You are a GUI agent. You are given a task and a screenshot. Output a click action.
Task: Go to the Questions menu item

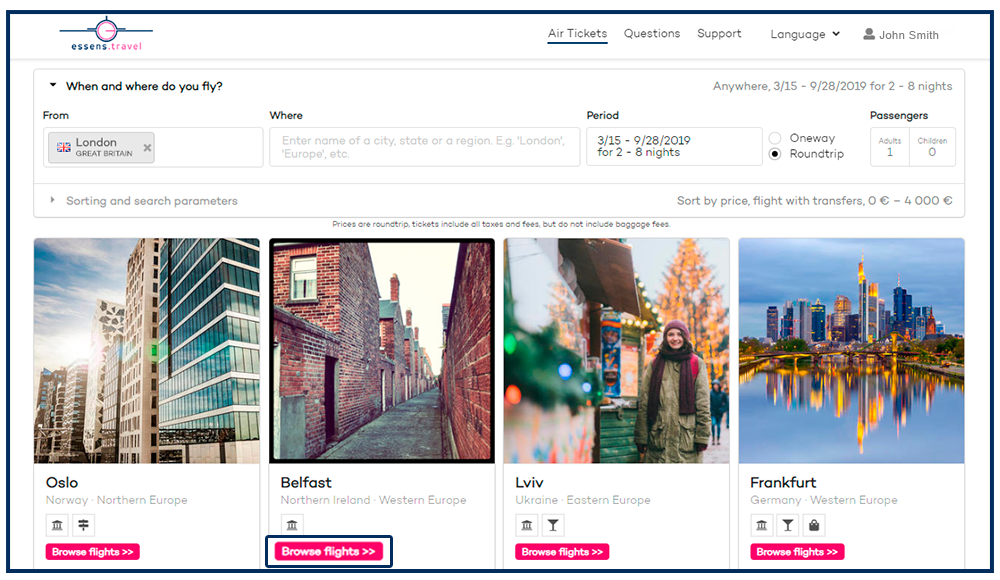(652, 34)
